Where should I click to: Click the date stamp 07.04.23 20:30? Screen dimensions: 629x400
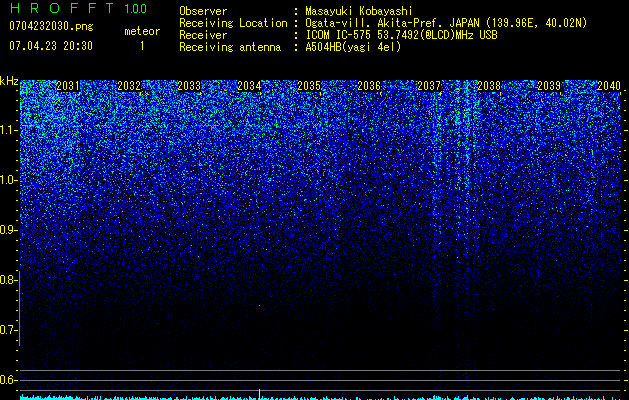[x=51, y=46]
